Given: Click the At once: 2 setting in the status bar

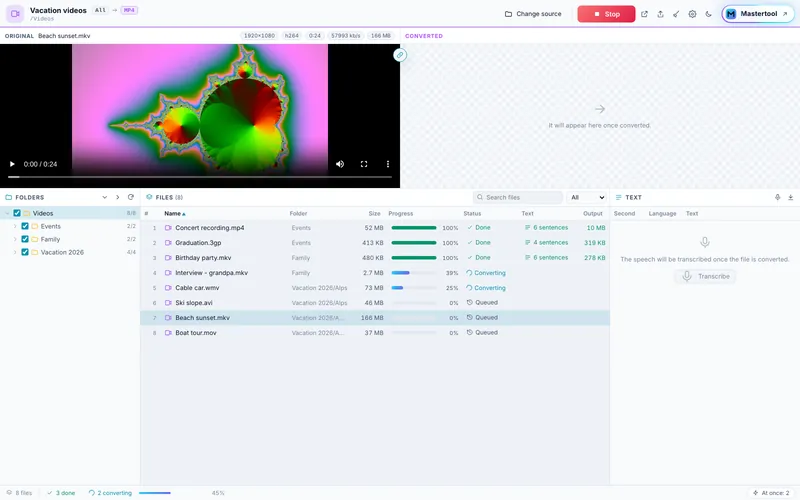Looking at the screenshot, I should point(771,493).
